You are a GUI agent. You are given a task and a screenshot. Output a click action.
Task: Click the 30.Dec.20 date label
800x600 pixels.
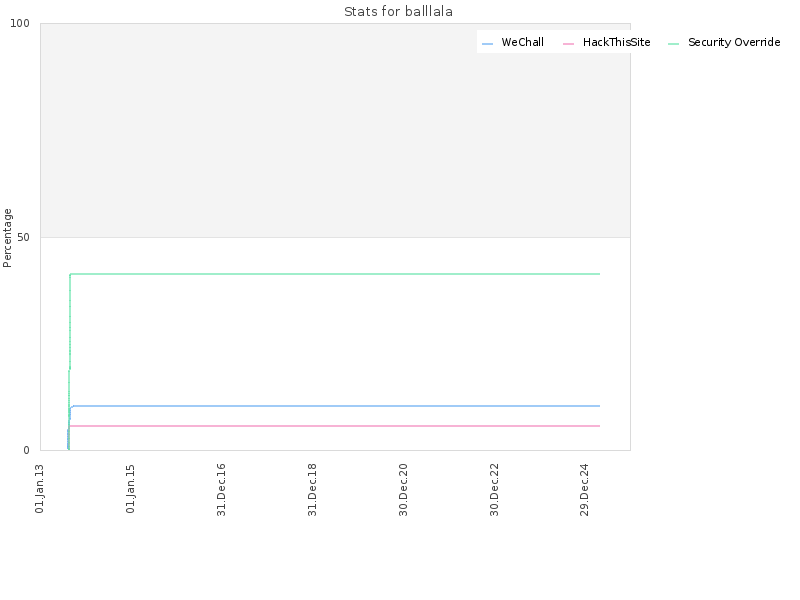[x=403, y=489]
